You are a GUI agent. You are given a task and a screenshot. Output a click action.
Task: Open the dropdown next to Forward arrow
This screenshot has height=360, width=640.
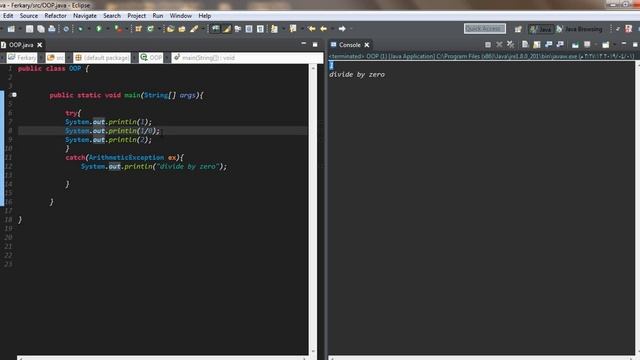(351, 29)
